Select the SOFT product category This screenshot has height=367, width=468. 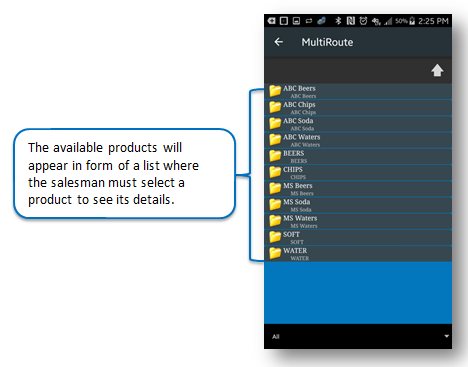click(358, 237)
